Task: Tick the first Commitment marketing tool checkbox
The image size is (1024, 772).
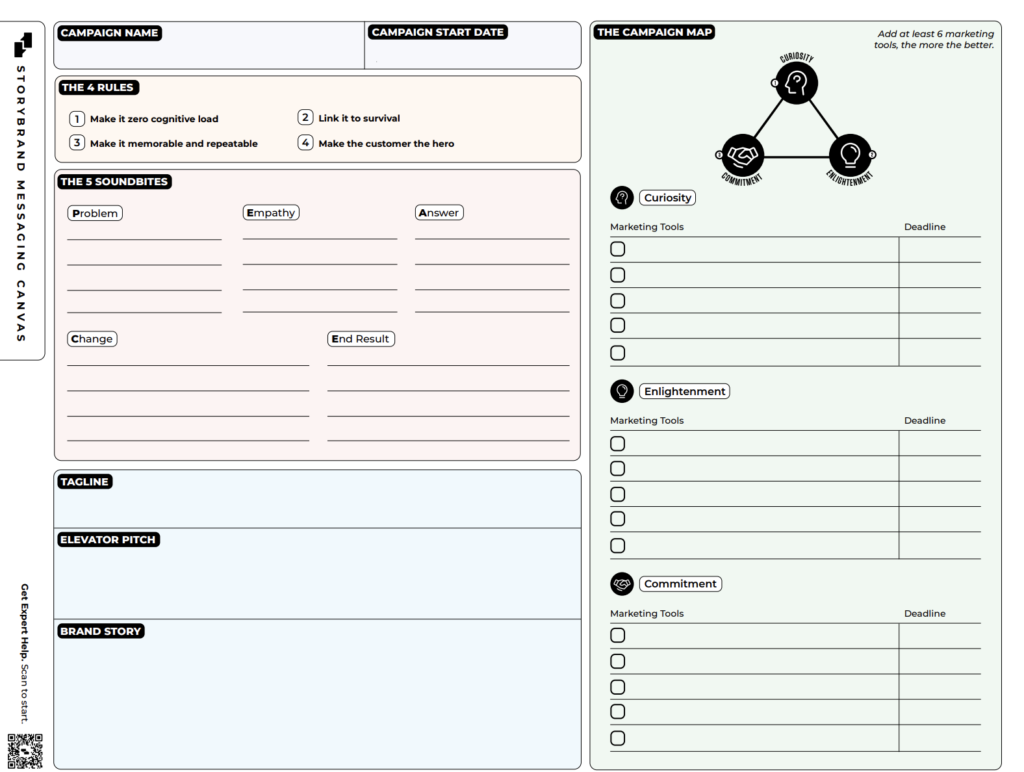Action: coord(617,635)
